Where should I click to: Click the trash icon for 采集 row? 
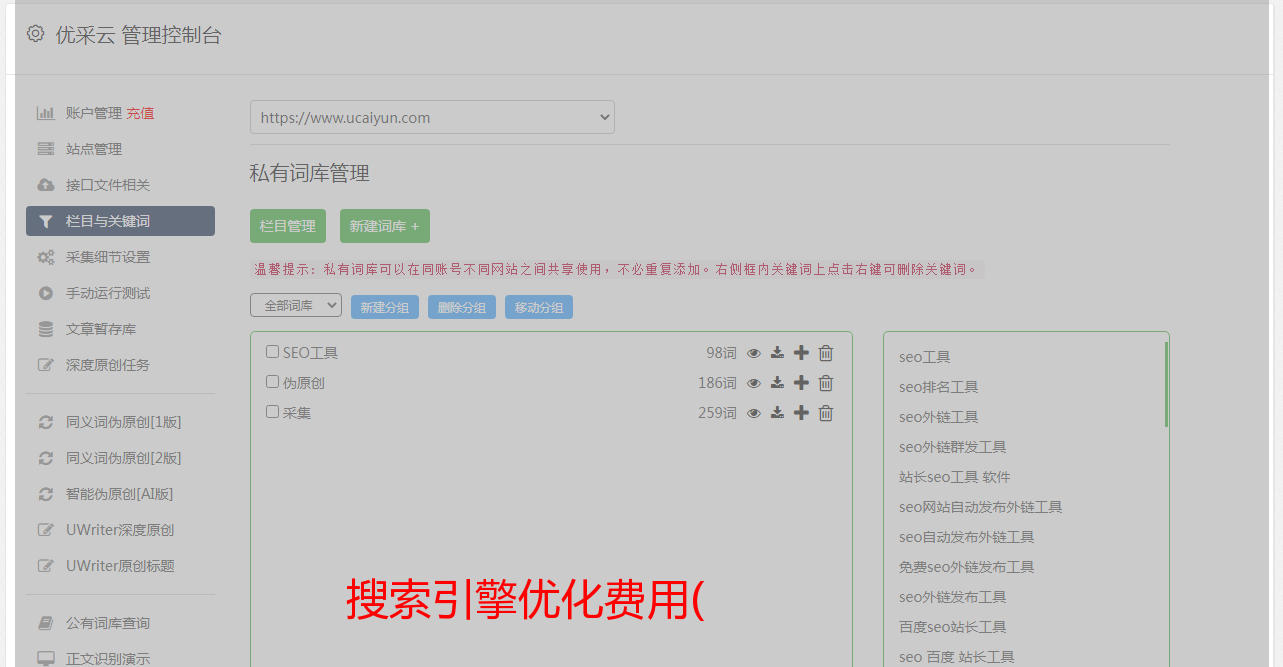(x=826, y=413)
